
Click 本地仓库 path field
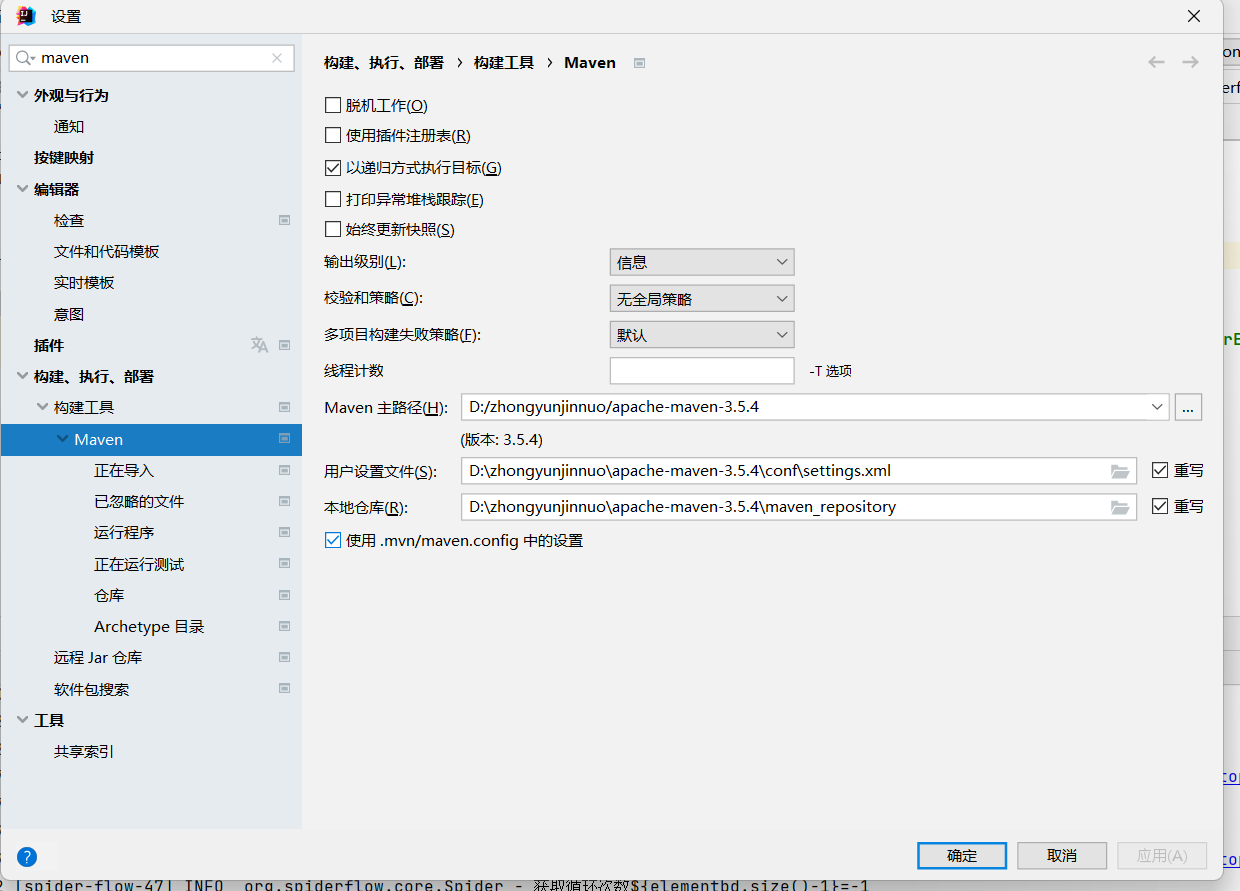click(x=799, y=507)
